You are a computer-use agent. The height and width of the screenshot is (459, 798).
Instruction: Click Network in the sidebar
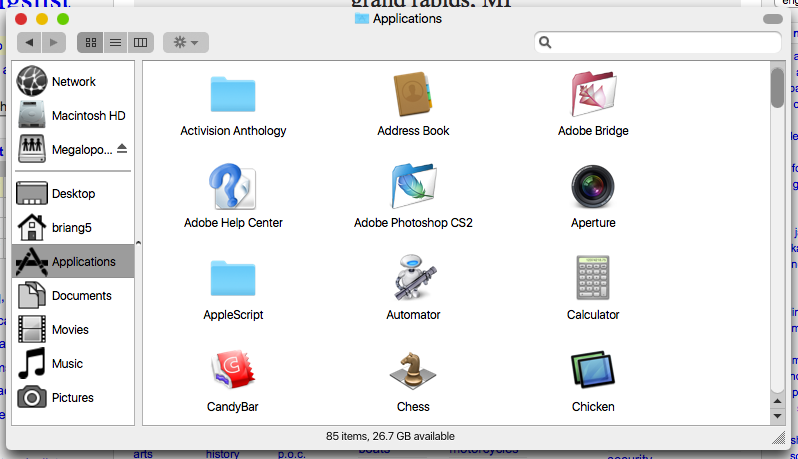pos(73,81)
